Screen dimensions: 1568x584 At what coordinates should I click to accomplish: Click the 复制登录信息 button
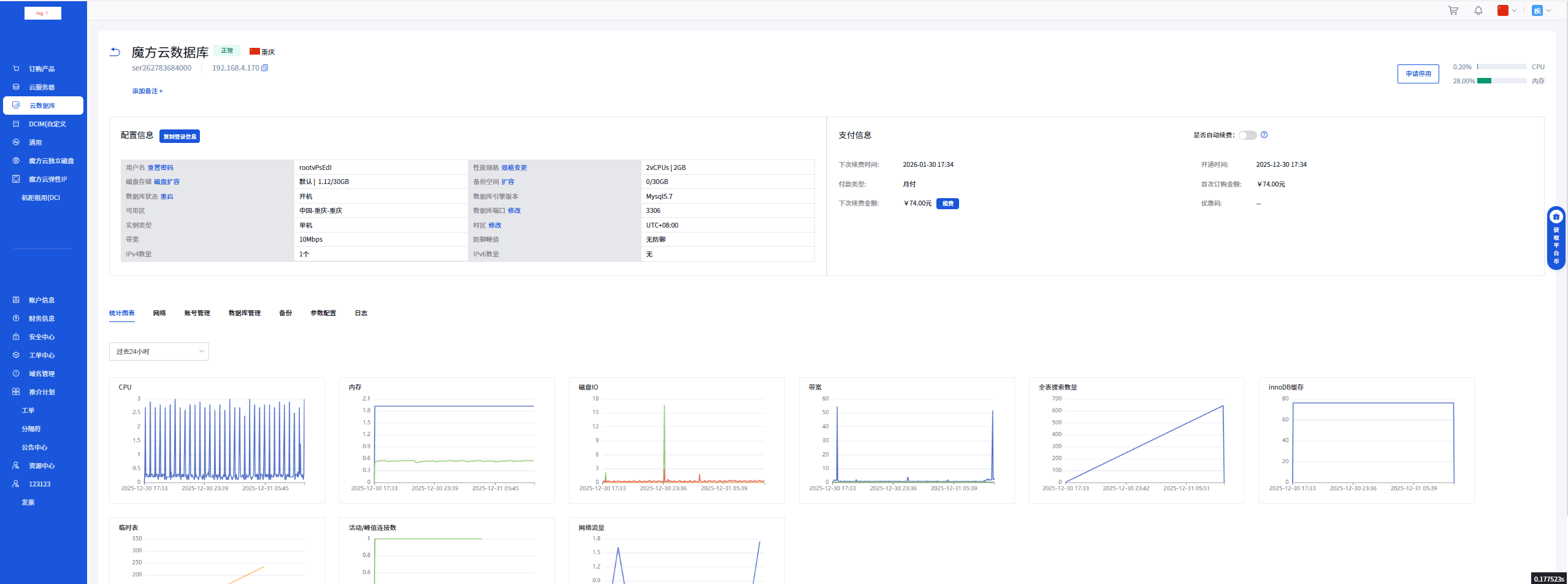tap(180, 136)
